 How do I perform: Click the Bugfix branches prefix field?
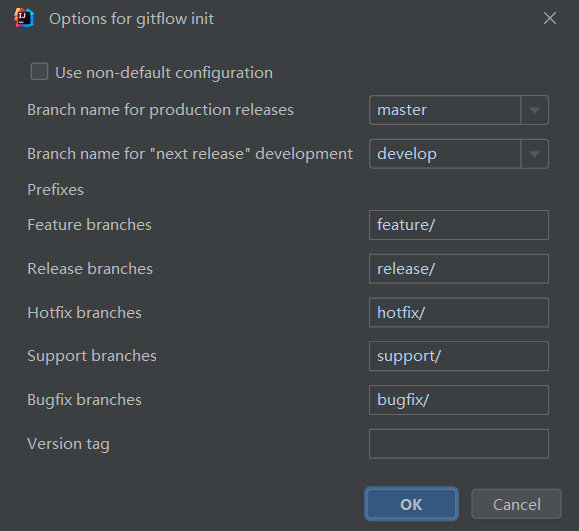(459, 400)
